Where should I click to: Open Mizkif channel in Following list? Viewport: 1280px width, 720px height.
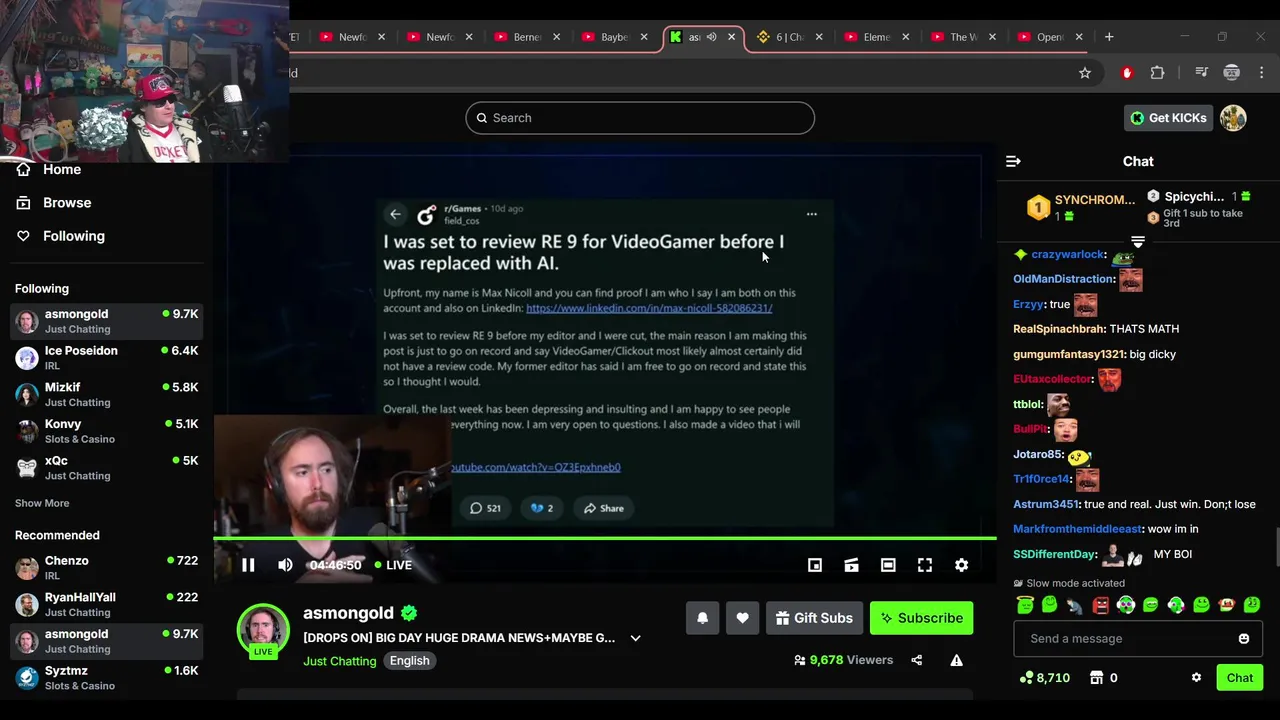point(106,394)
